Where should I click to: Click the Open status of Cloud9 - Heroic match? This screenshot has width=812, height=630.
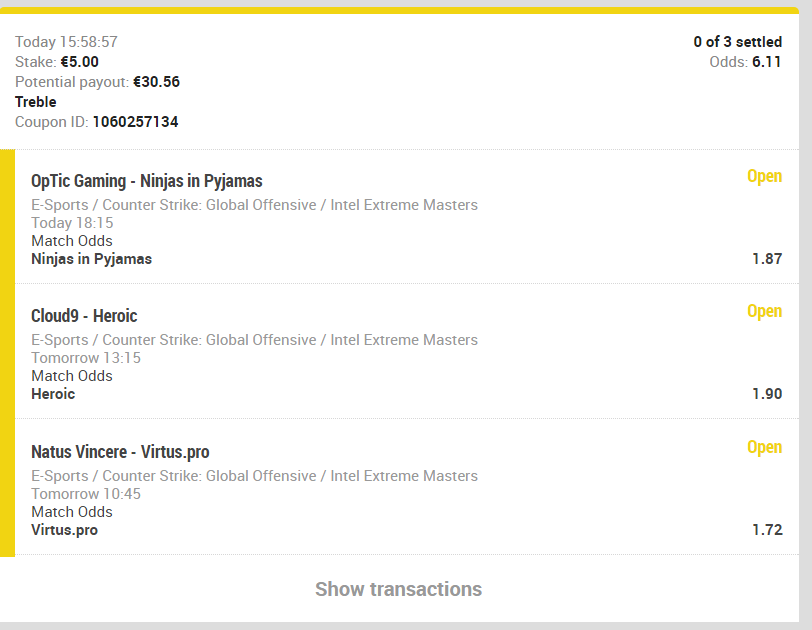point(764,311)
